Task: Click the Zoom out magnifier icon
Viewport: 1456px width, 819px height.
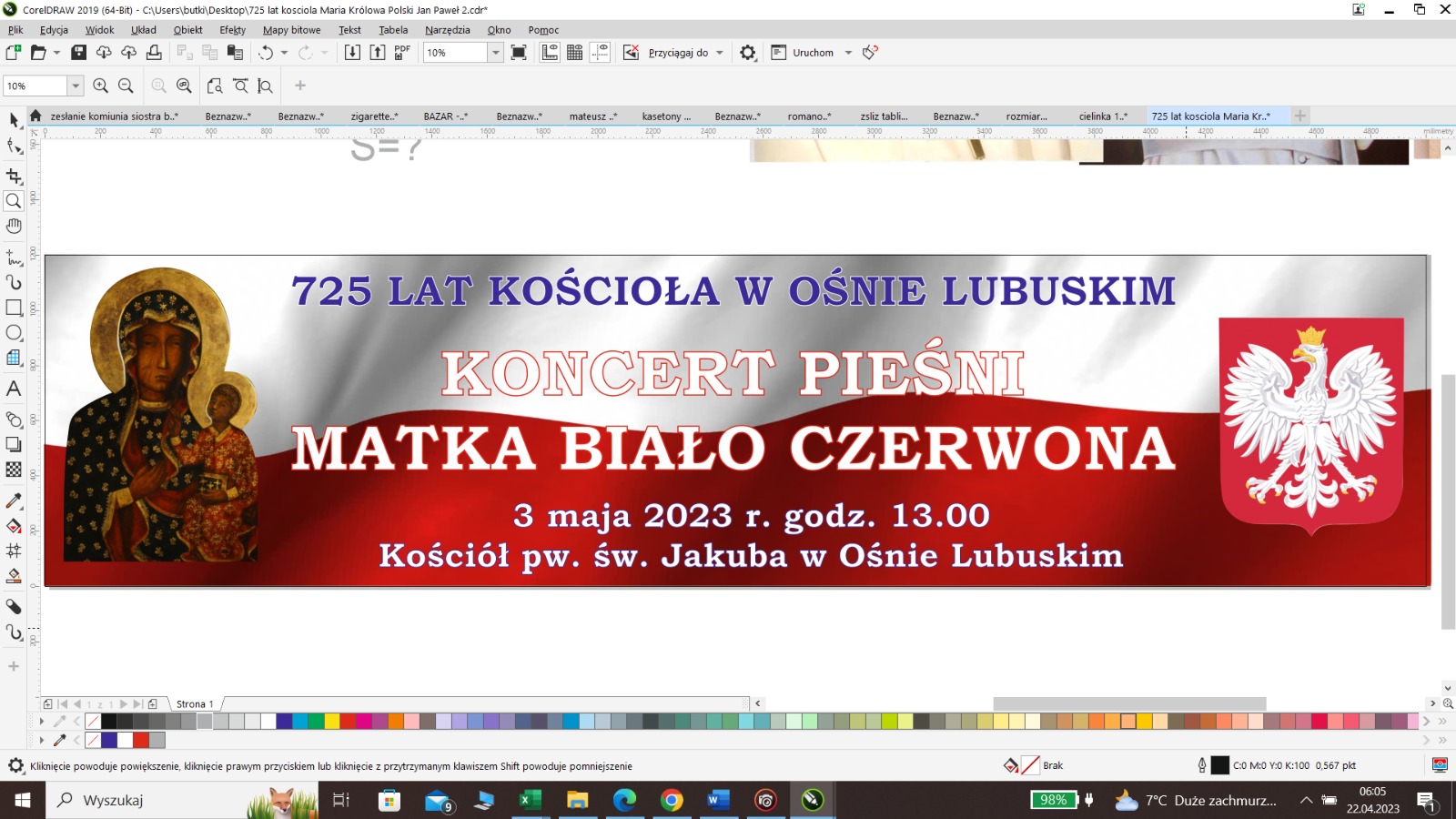Action: (126, 86)
